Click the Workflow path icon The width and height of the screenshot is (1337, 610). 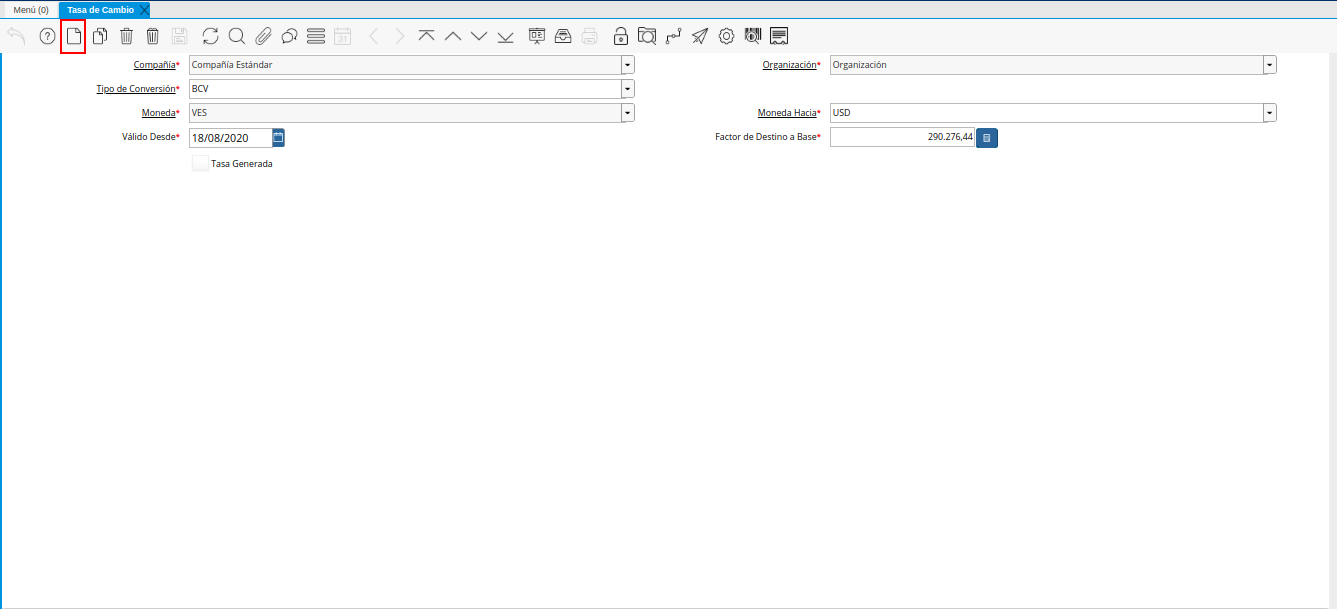674,37
